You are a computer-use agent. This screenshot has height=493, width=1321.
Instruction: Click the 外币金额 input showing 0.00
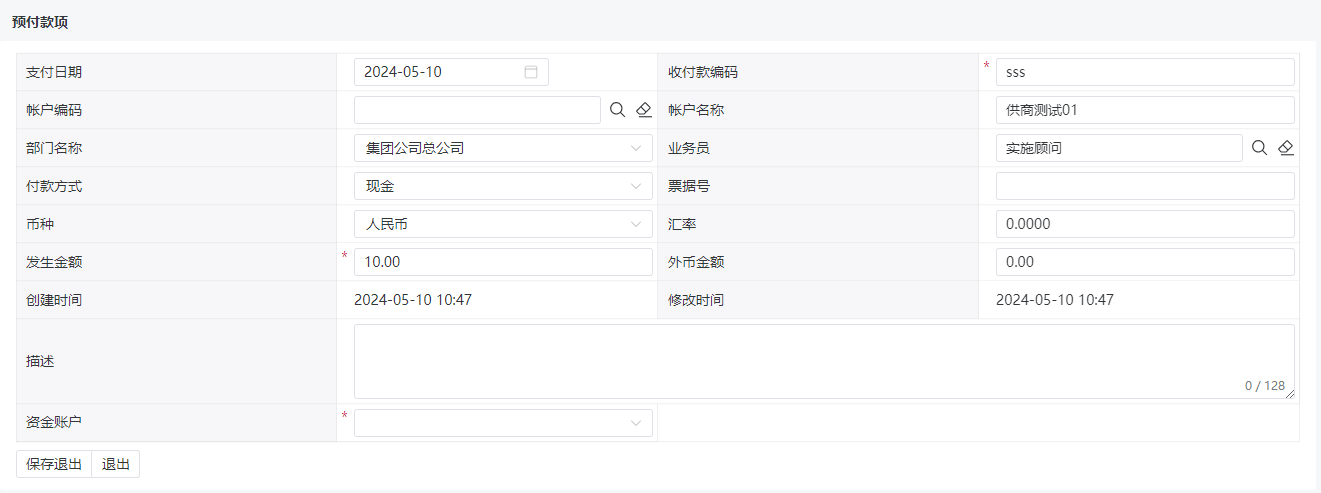1145,262
